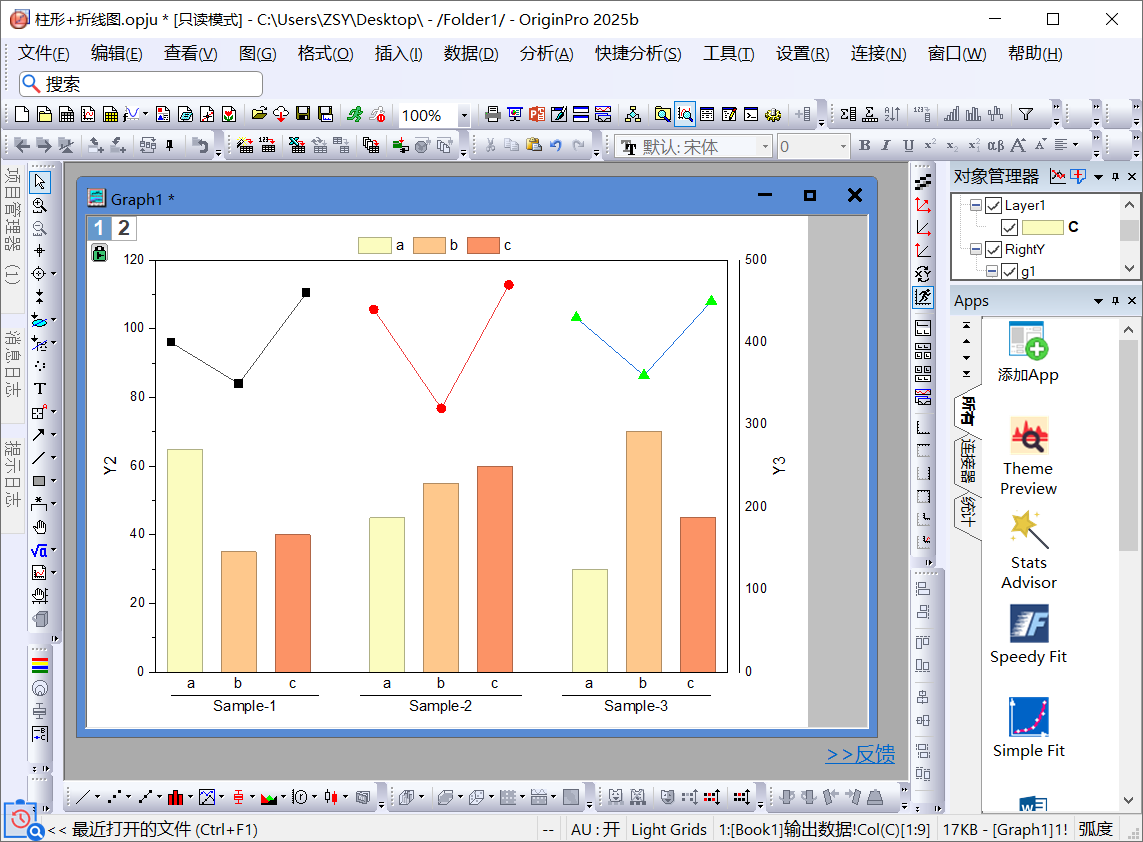Viewport: 1143px width, 842px height.
Task: Open the 分析(A) menu
Action: point(546,54)
